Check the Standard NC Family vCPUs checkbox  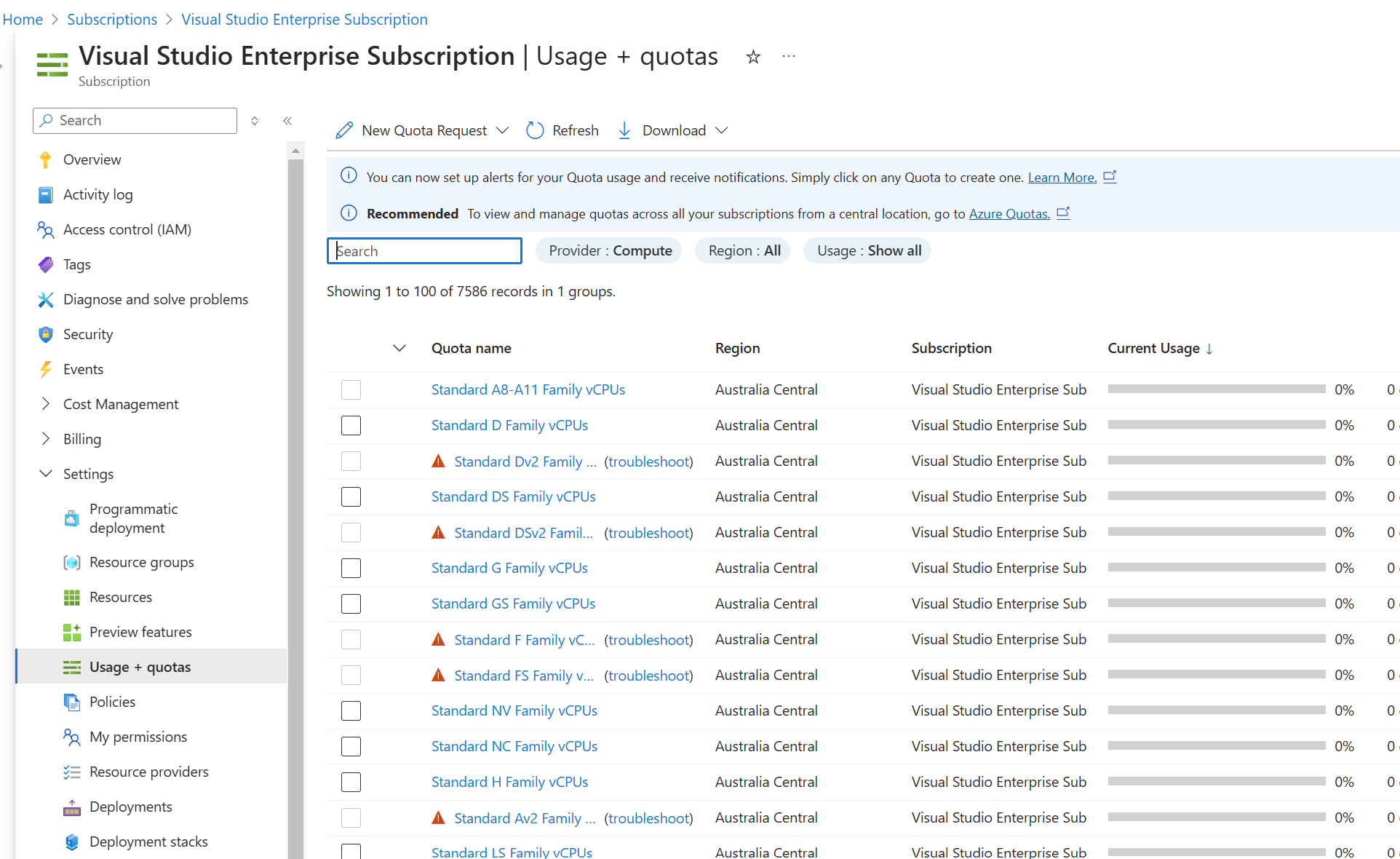point(351,746)
